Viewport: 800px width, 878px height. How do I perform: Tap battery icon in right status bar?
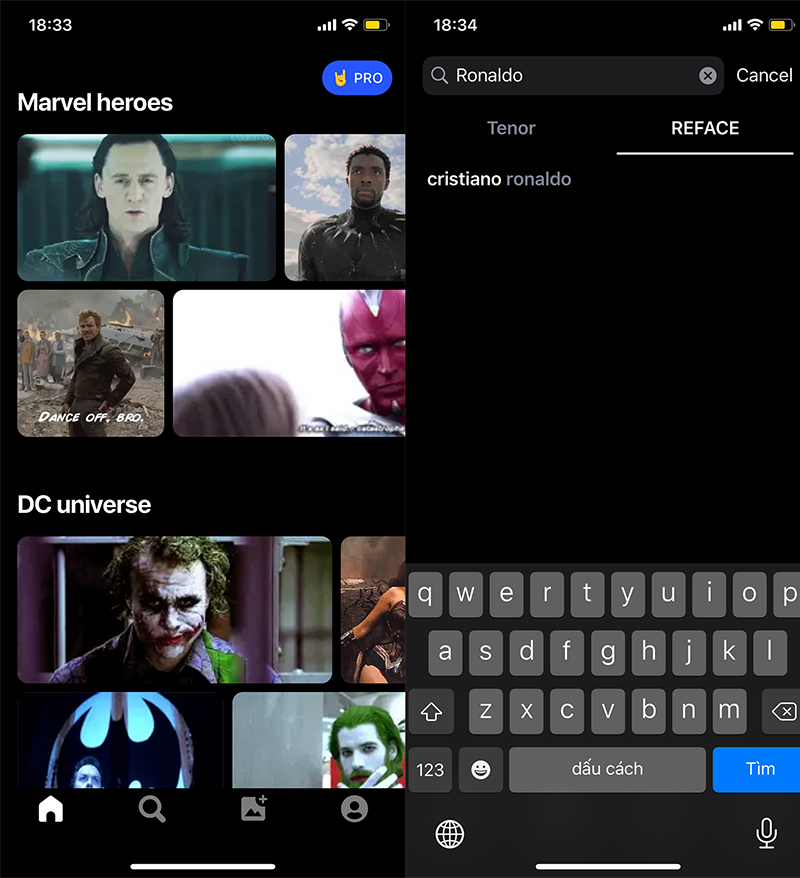[782, 25]
